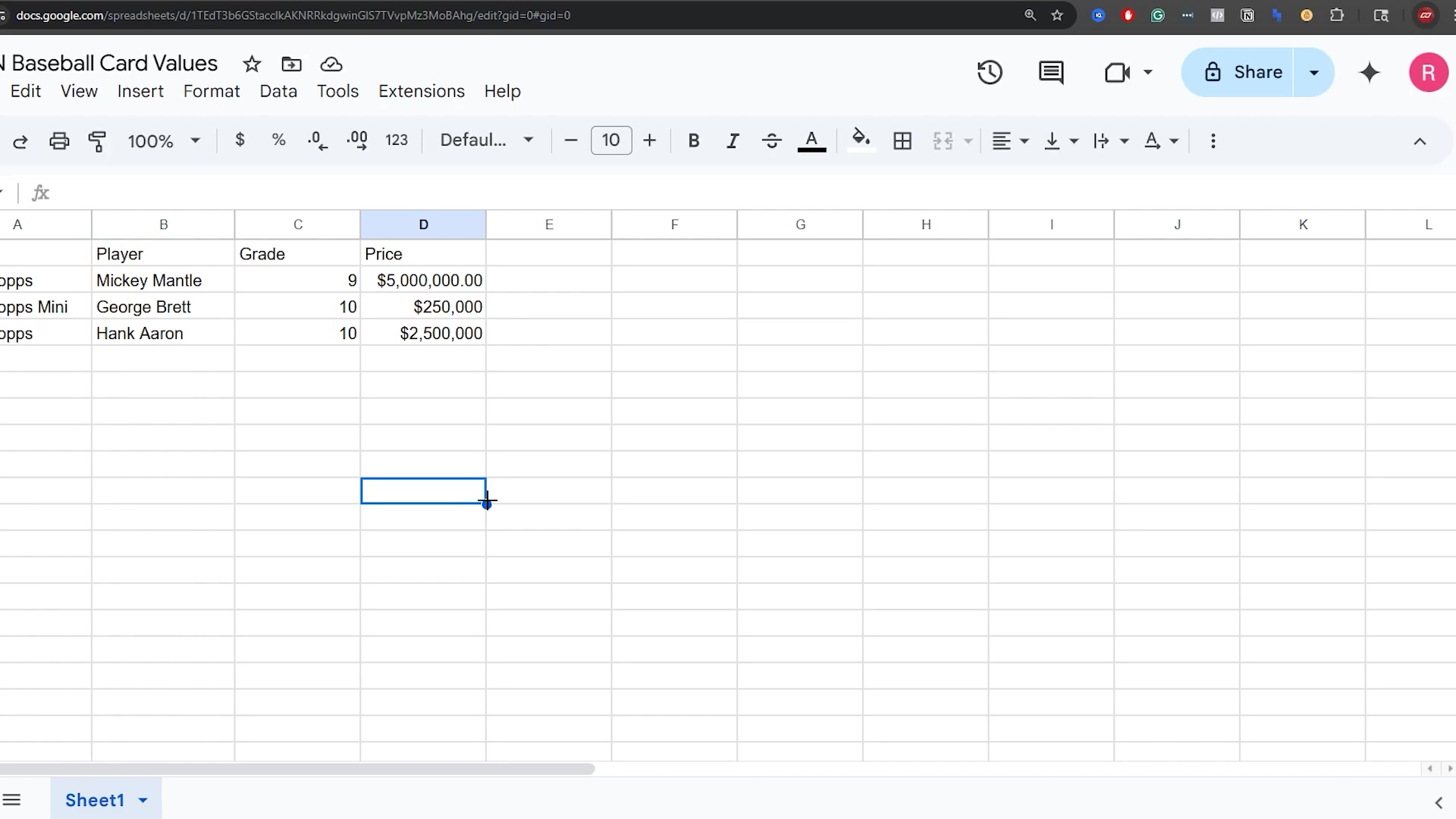Image resolution: width=1456 pixels, height=819 pixels.
Task: Toggle italic formatting
Action: click(x=733, y=141)
